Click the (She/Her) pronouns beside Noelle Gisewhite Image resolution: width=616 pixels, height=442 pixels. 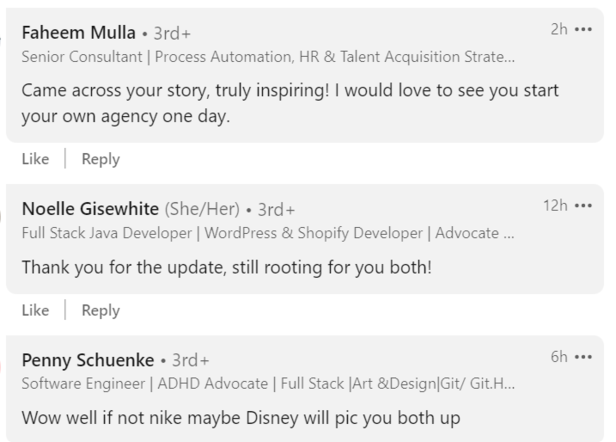click(201, 209)
